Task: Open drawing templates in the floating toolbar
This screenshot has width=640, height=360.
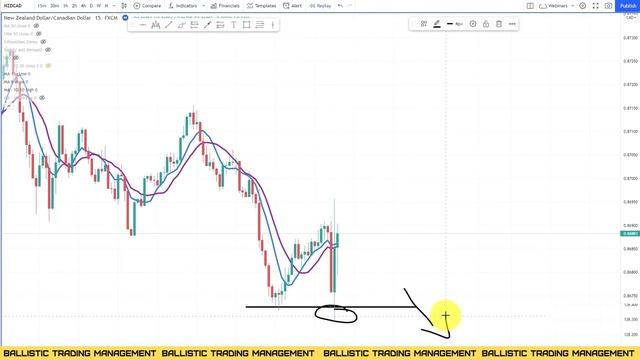Action: point(424,24)
